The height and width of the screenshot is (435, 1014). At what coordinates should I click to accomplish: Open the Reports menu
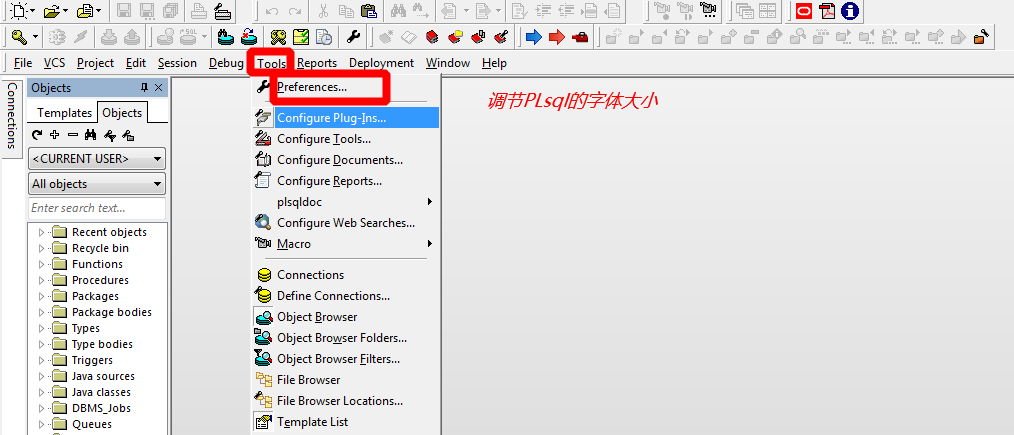click(317, 63)
